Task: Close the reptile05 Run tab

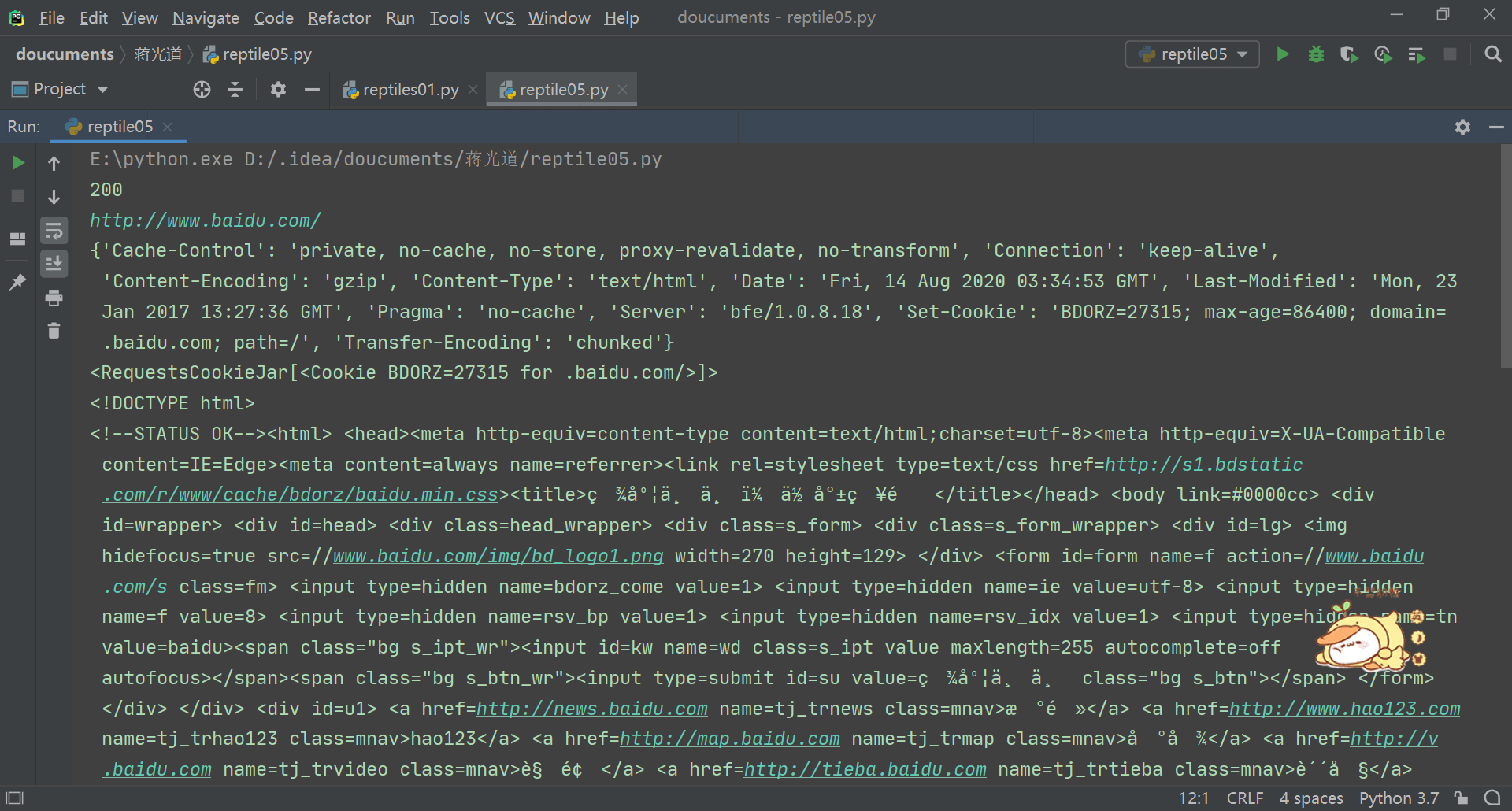Action: tap(167, 127)
